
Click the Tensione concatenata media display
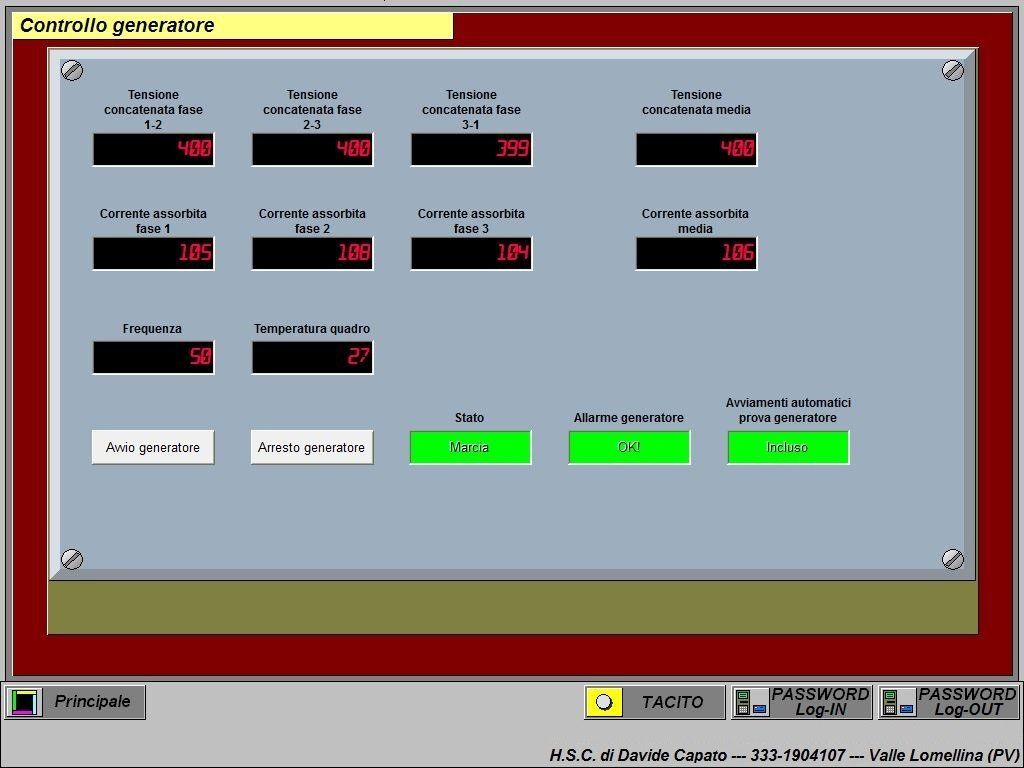tap(696, 150)
